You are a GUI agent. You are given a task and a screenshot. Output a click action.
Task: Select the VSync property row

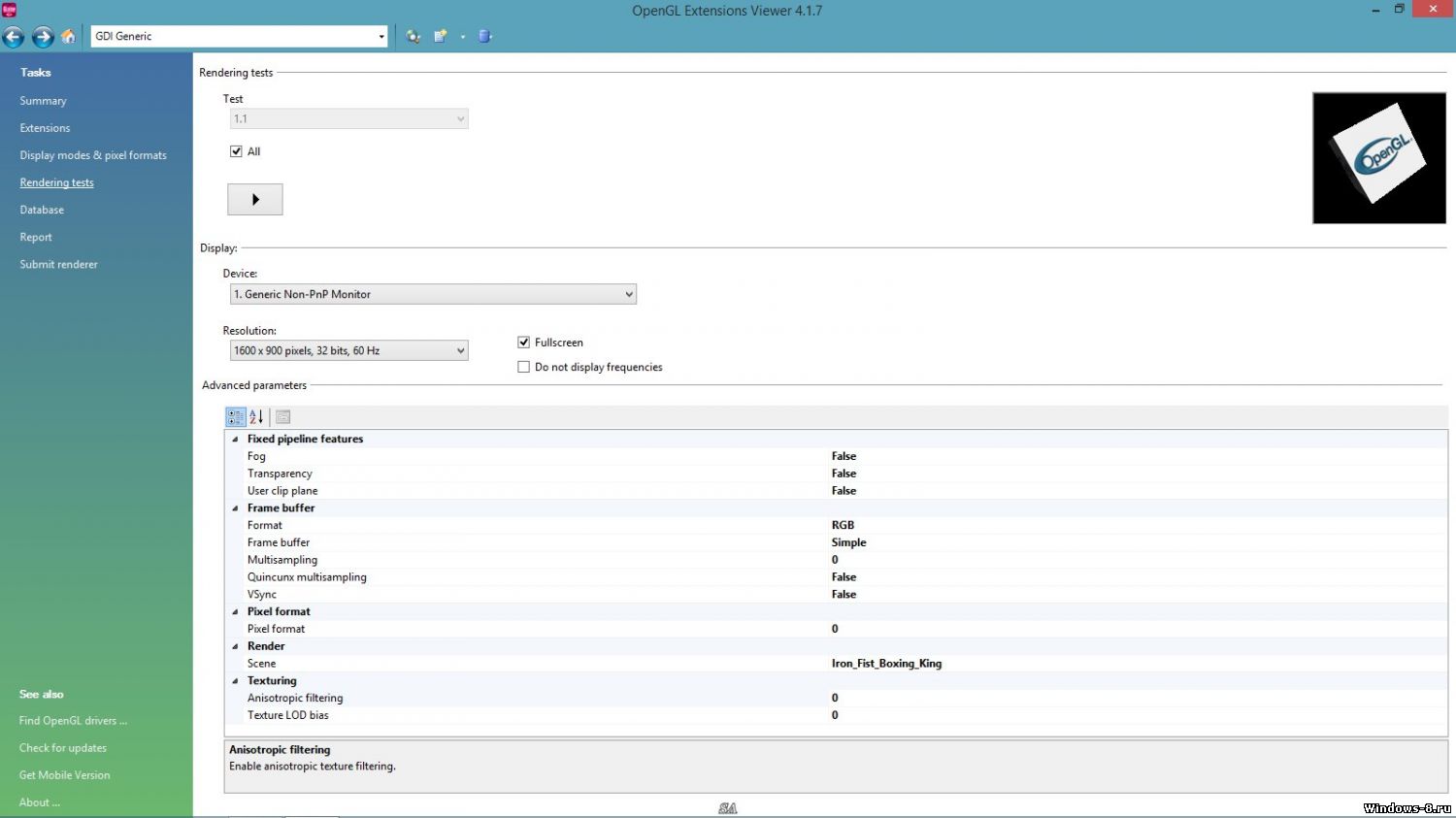836,595
